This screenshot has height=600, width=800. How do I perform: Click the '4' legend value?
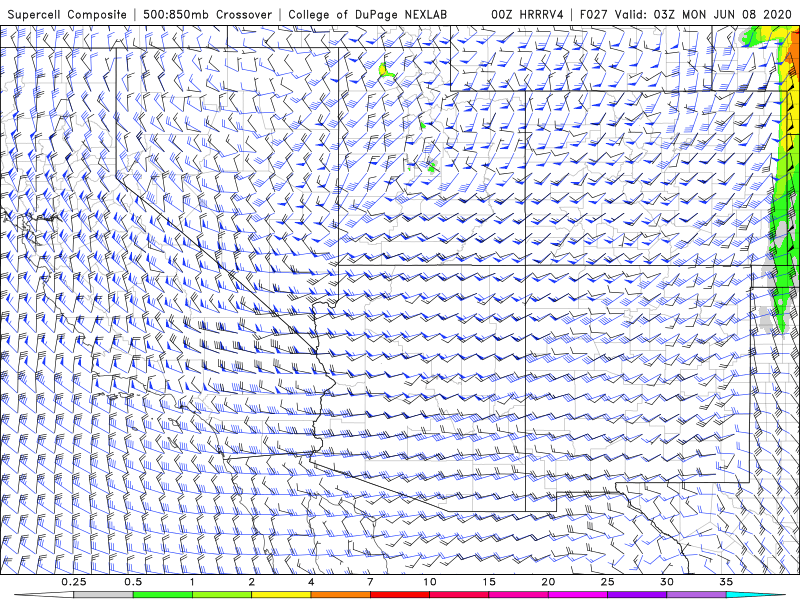(311, 582)
